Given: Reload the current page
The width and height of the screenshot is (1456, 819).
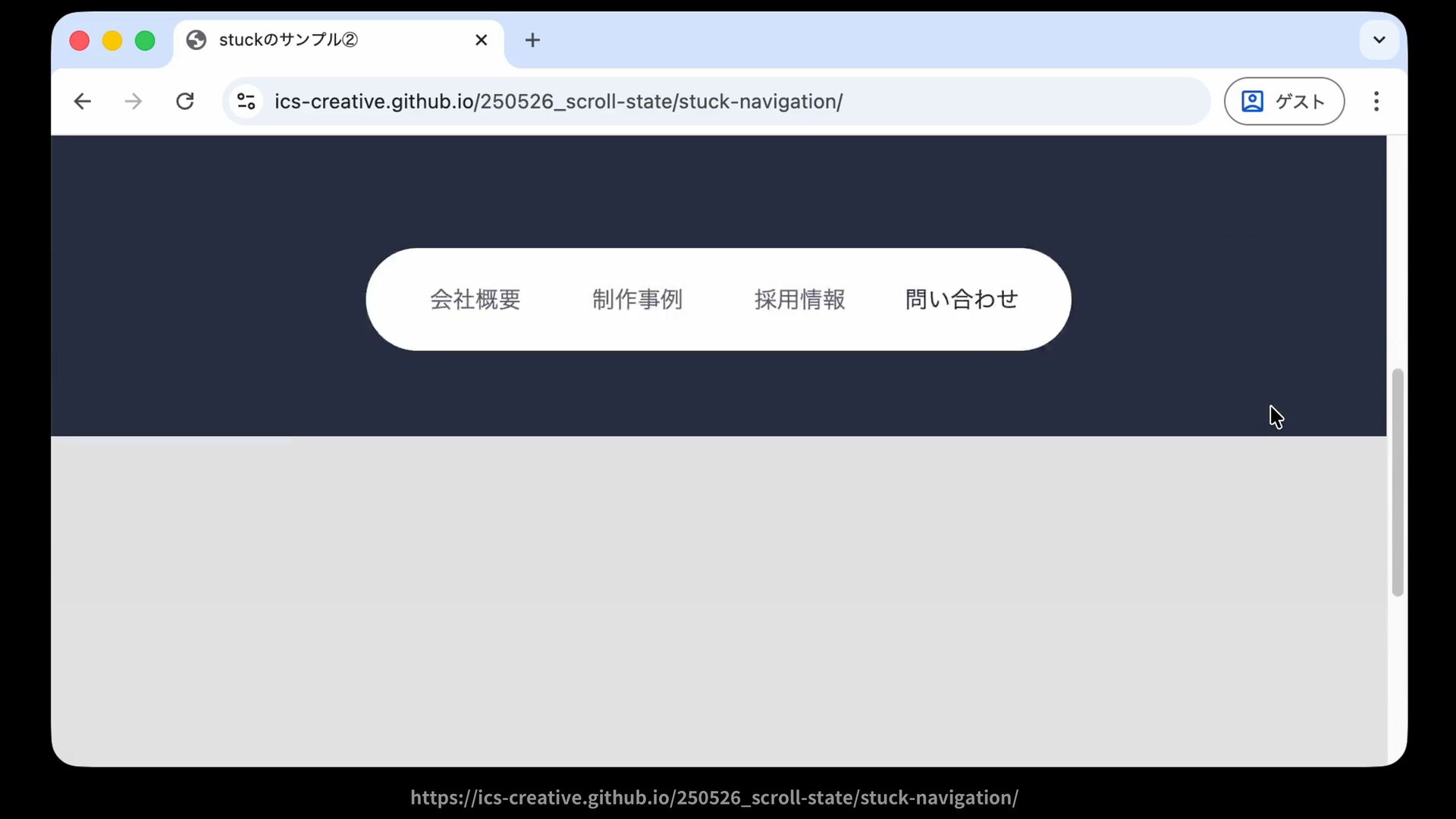Looking at the screenshot, I should (185, 102).
